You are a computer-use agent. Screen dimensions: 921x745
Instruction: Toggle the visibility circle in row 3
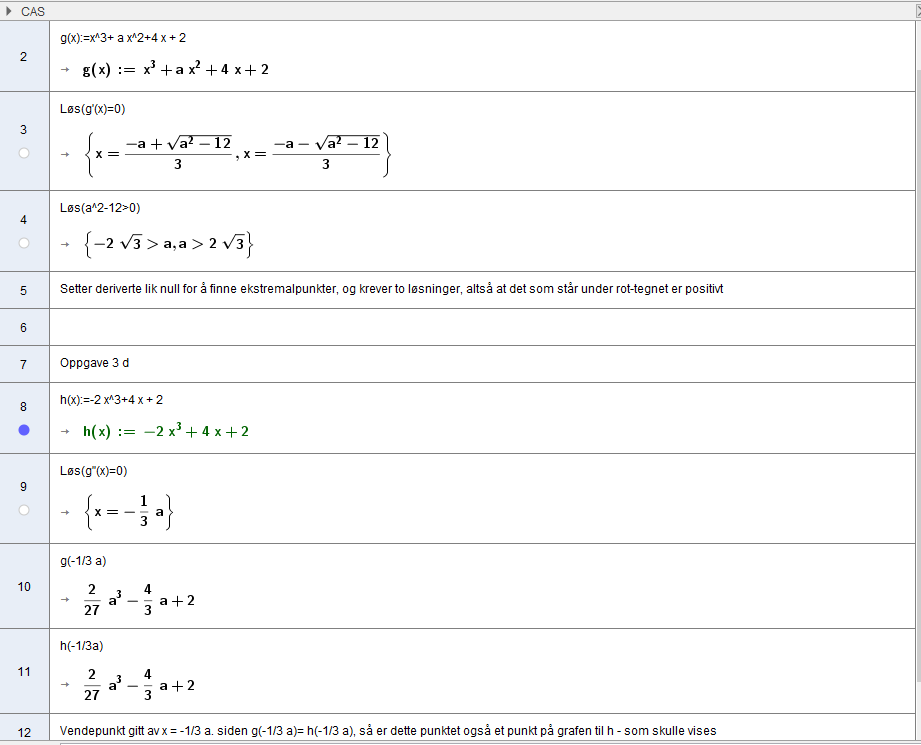[24, 153]
